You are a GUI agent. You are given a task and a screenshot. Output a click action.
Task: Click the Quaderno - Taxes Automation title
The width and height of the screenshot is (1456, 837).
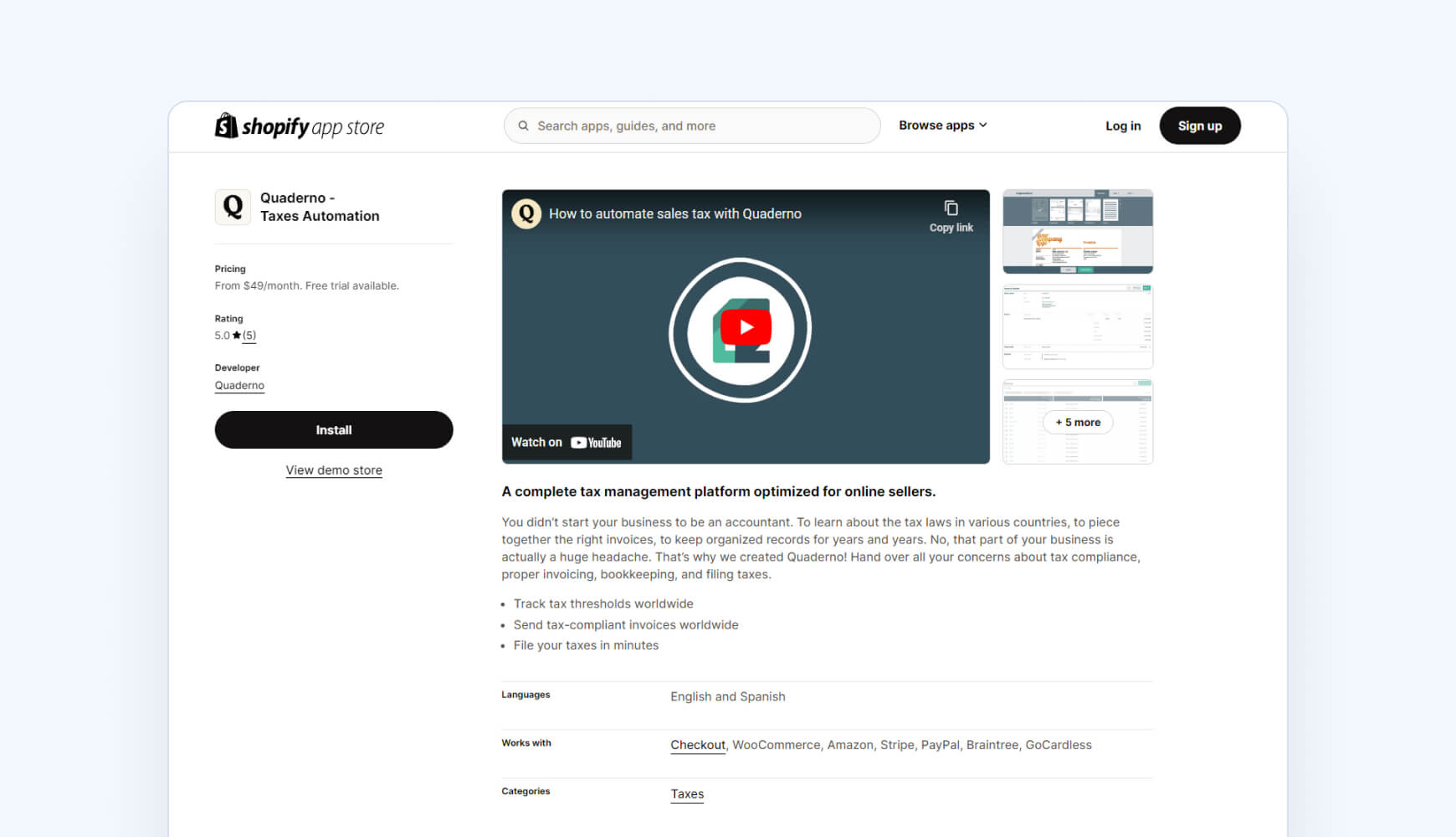pos(320,207)
